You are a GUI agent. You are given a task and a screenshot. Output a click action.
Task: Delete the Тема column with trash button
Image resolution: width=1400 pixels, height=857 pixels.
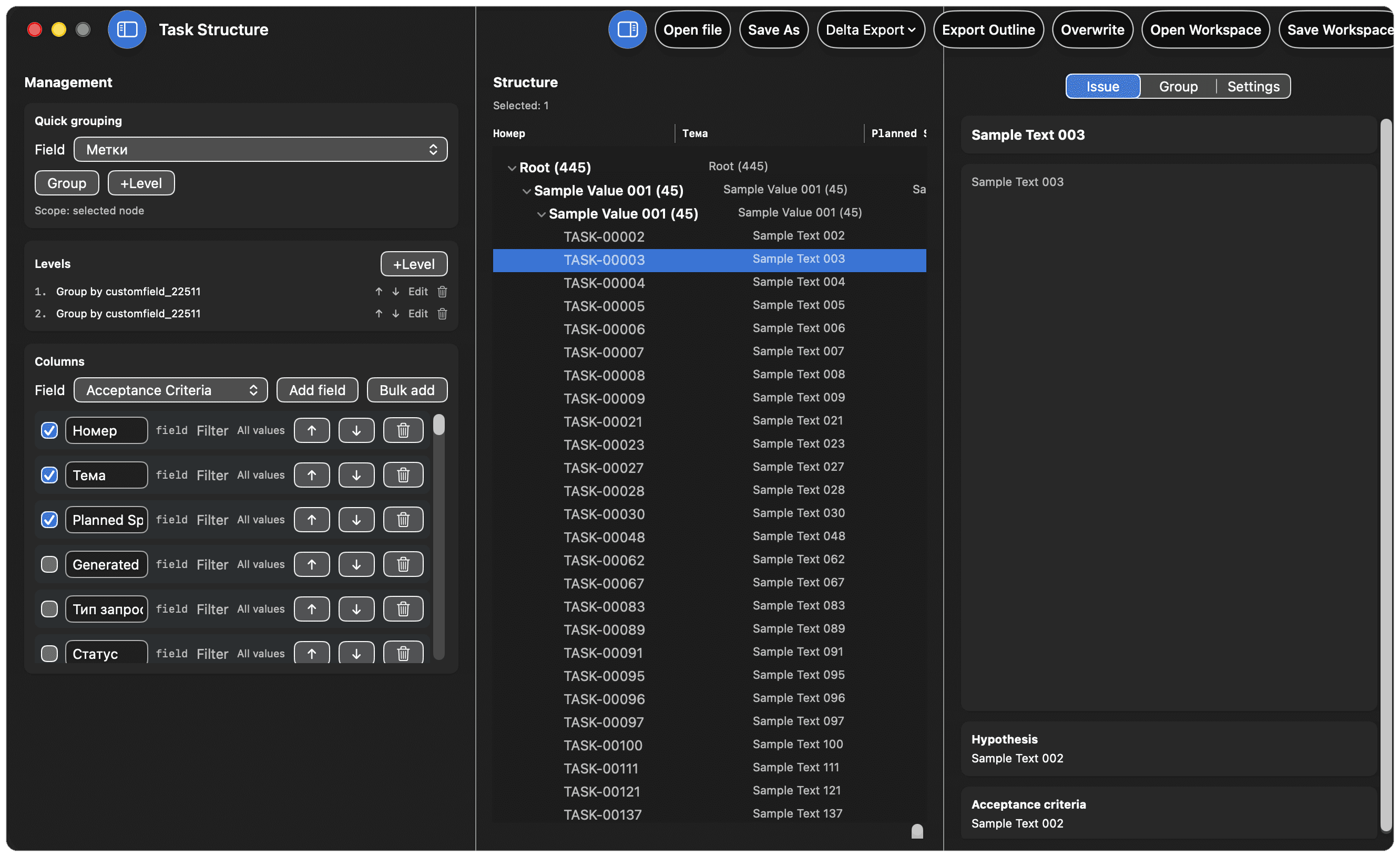click(403, 475)
